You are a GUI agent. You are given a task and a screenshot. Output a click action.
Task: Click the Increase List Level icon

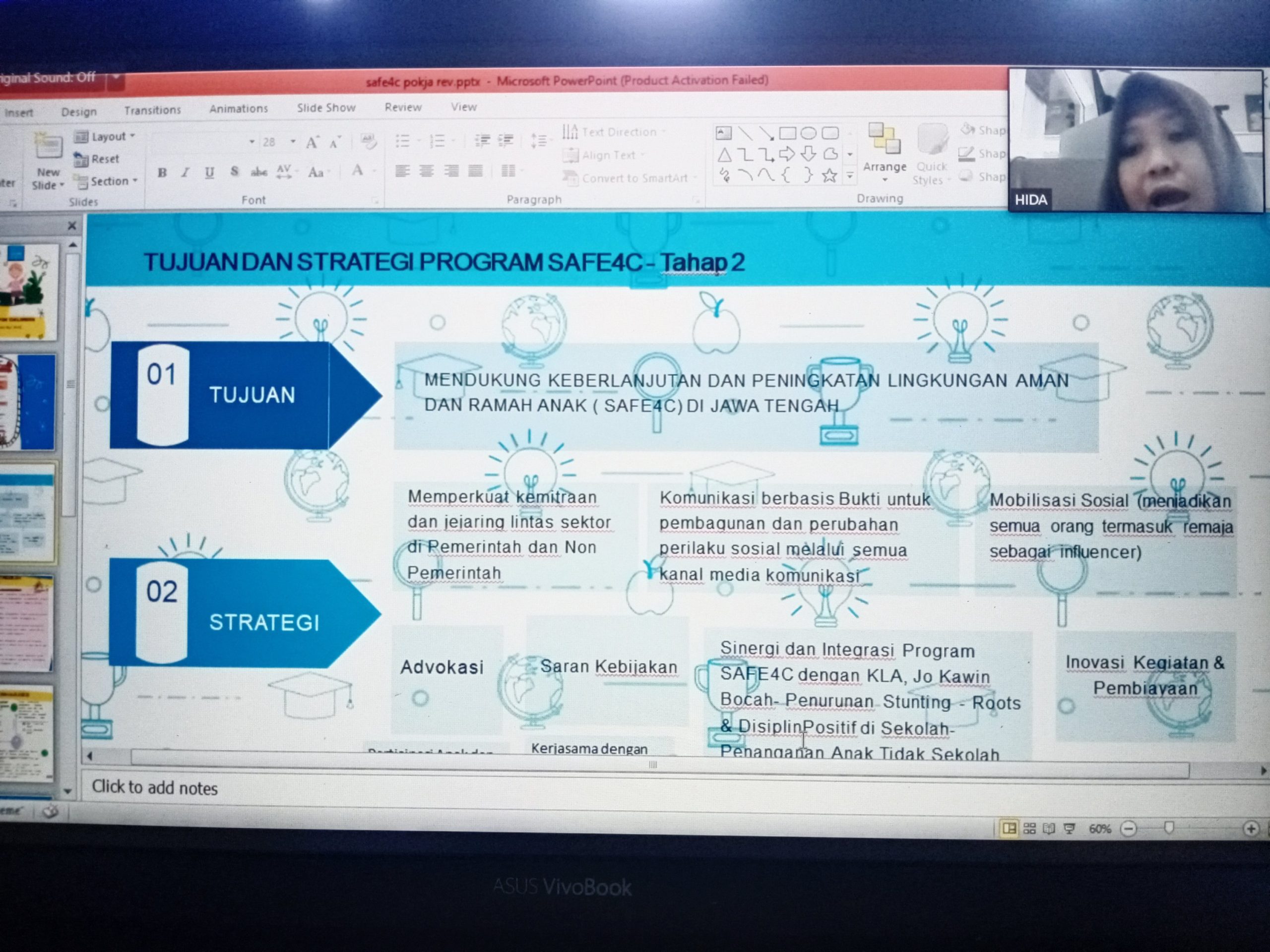[x=505, y=140]
